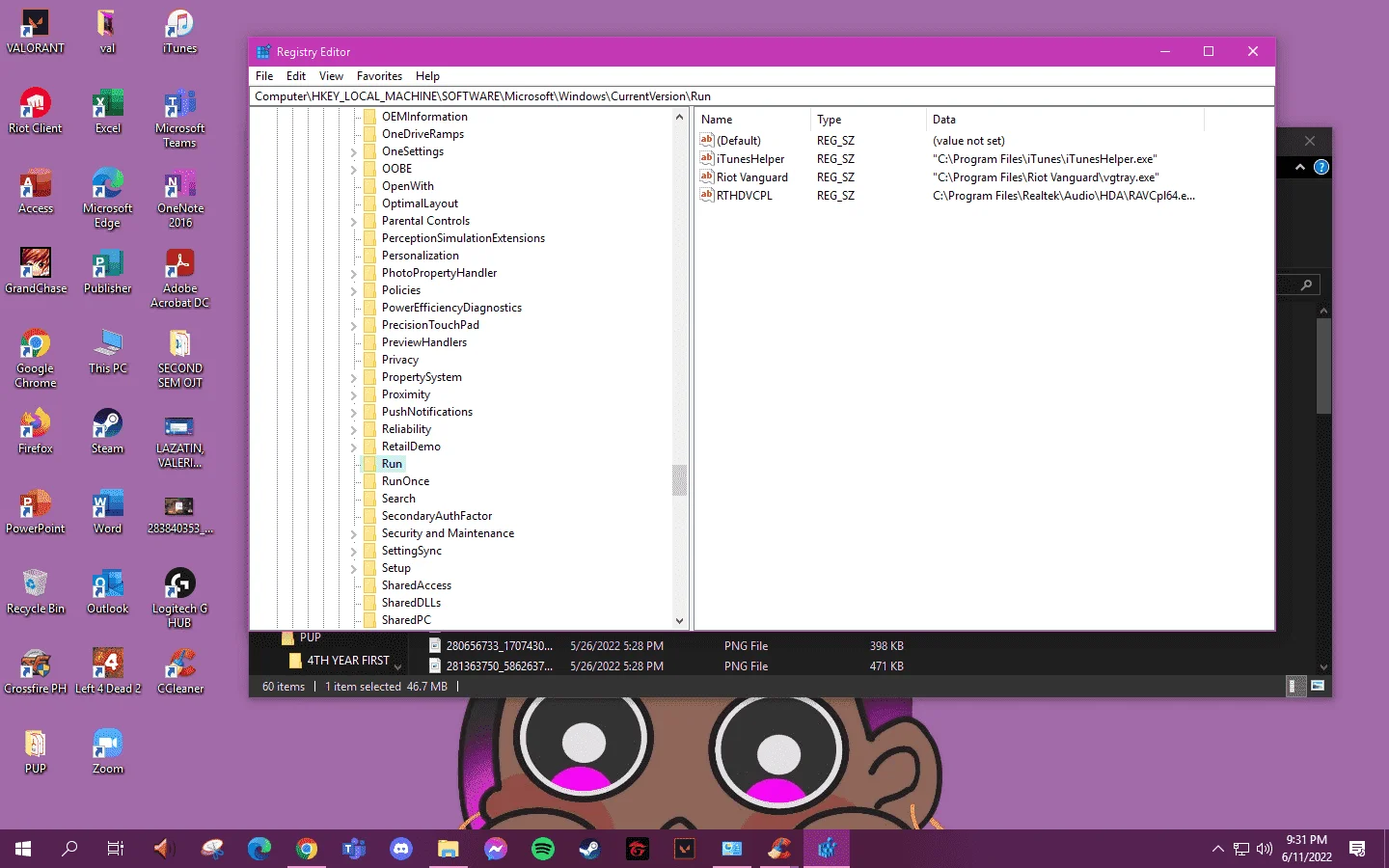
Task: Select the Privacy key in the tree
Action: 400,360
